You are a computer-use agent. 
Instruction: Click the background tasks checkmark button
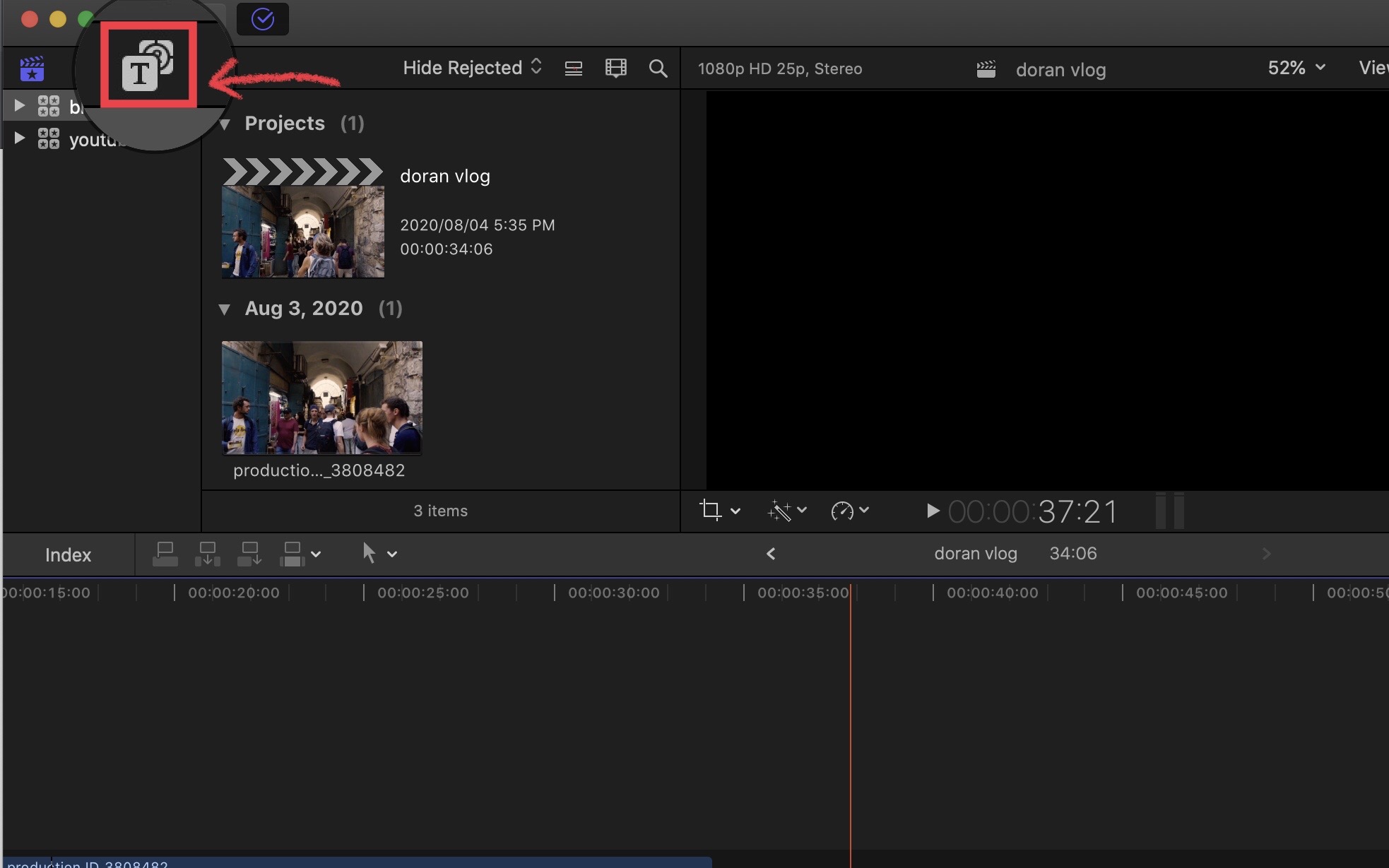pos(262,19)
